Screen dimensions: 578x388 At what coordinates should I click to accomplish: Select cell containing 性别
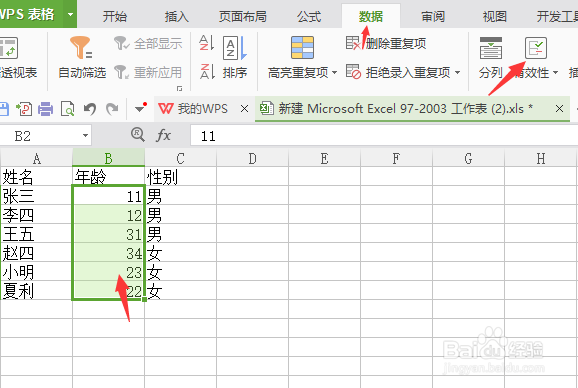click(x=180, y=177)
